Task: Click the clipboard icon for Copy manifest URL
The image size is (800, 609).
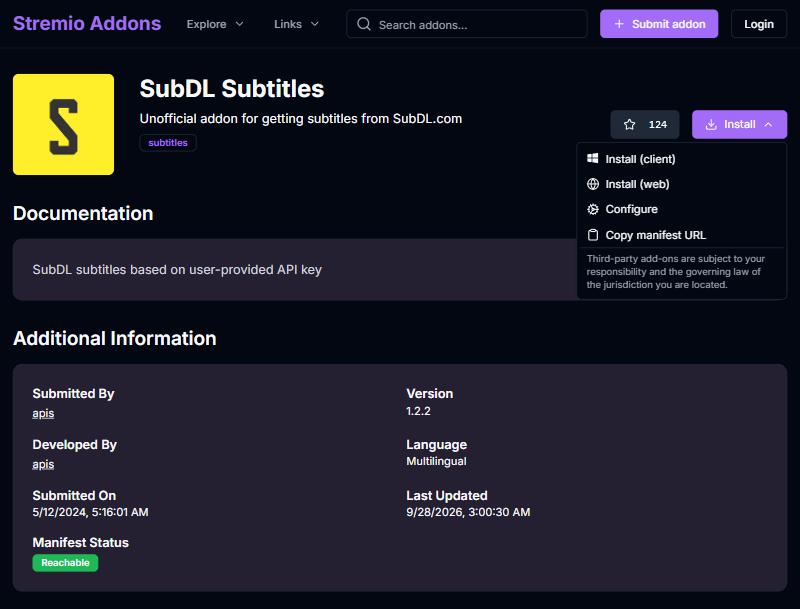Action: pyautogui.click(x=592, y=235)
